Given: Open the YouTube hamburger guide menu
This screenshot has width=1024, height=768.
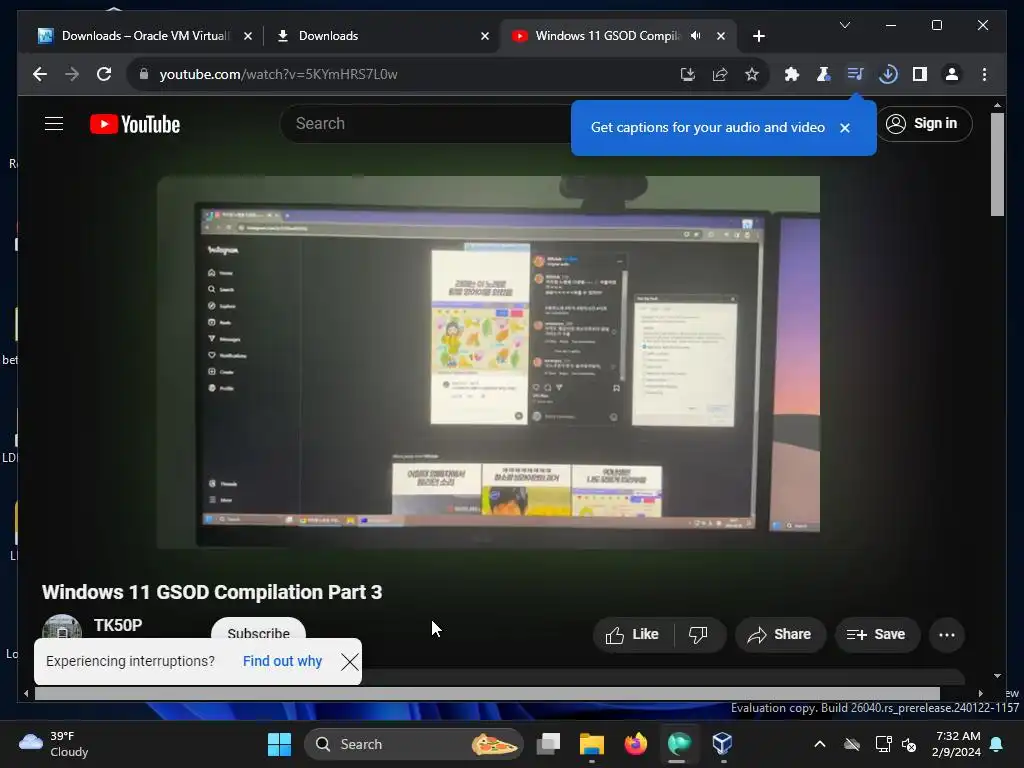Looking at the screenshot, I should coord(54,123).
